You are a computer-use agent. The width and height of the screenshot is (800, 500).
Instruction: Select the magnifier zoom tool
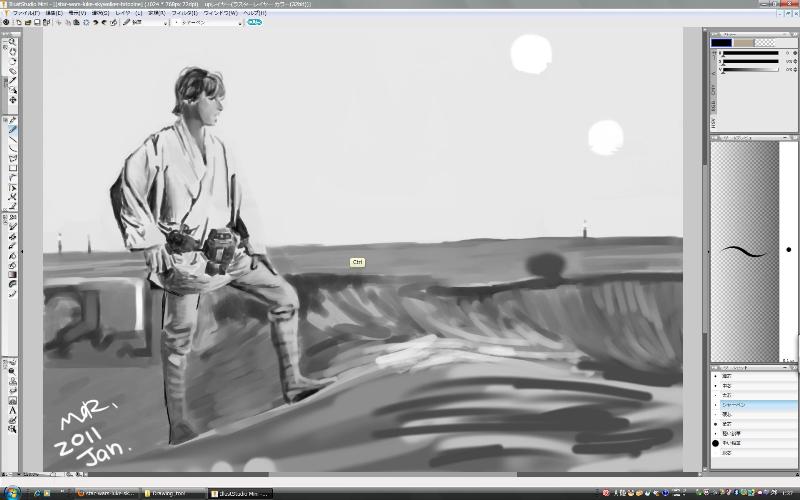[12, 42]
